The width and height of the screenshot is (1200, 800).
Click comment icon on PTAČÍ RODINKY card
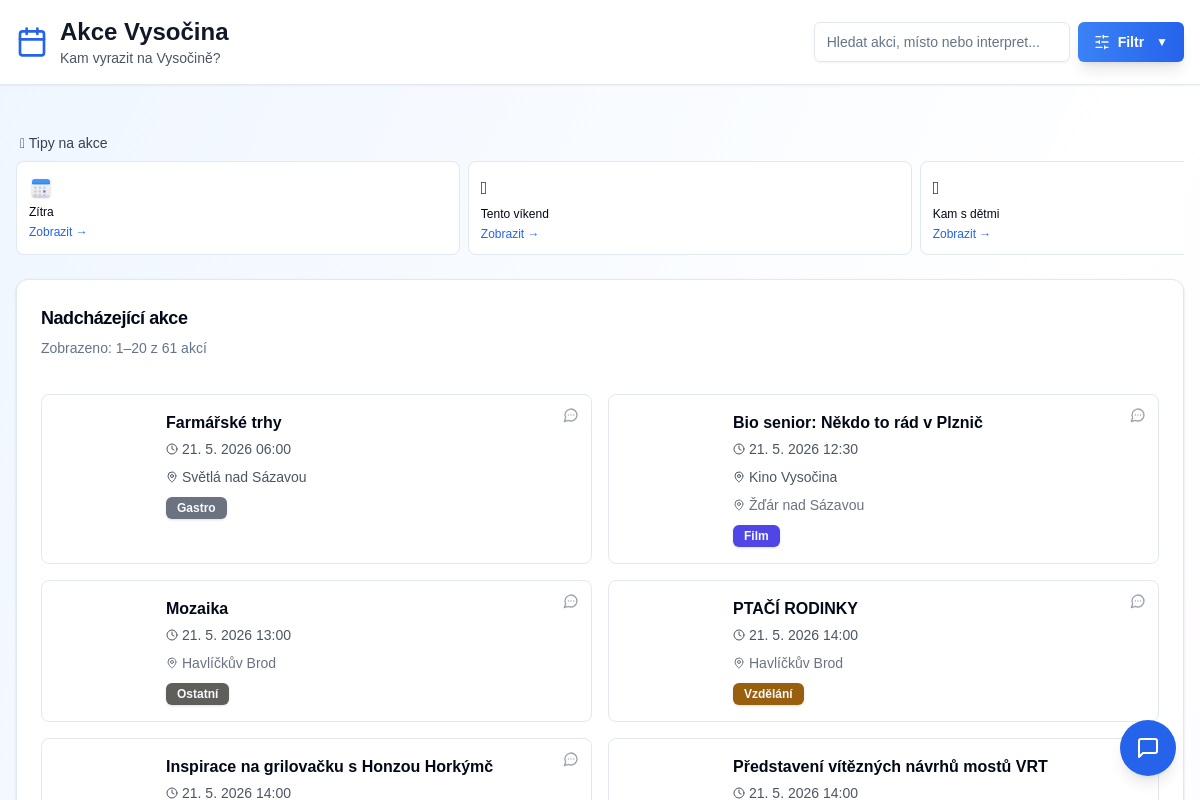tap(1138, 601)
